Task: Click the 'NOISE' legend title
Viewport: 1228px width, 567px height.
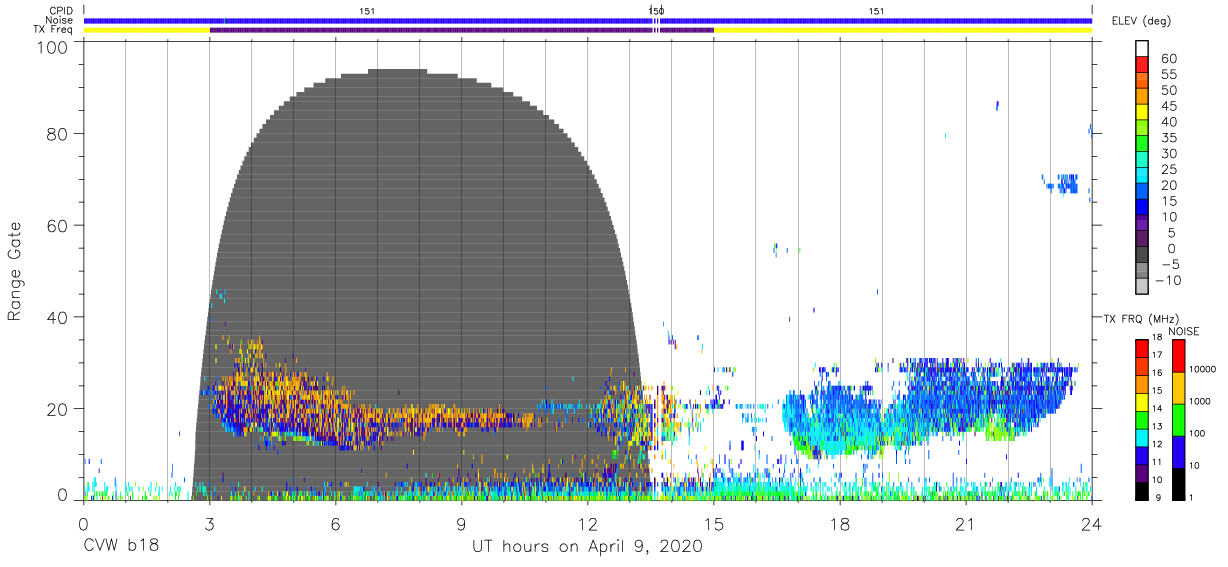Action: [x=1183, y=331]
